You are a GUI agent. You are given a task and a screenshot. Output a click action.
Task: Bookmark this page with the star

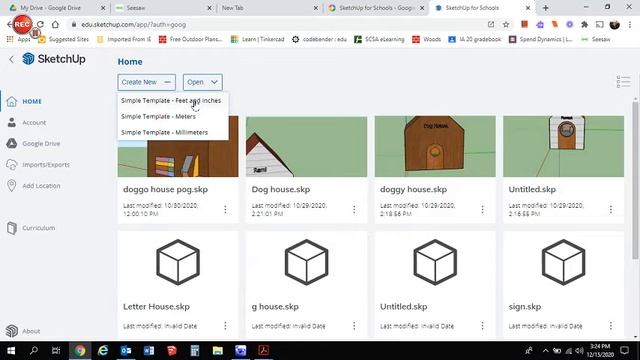(x=506, y=24)
